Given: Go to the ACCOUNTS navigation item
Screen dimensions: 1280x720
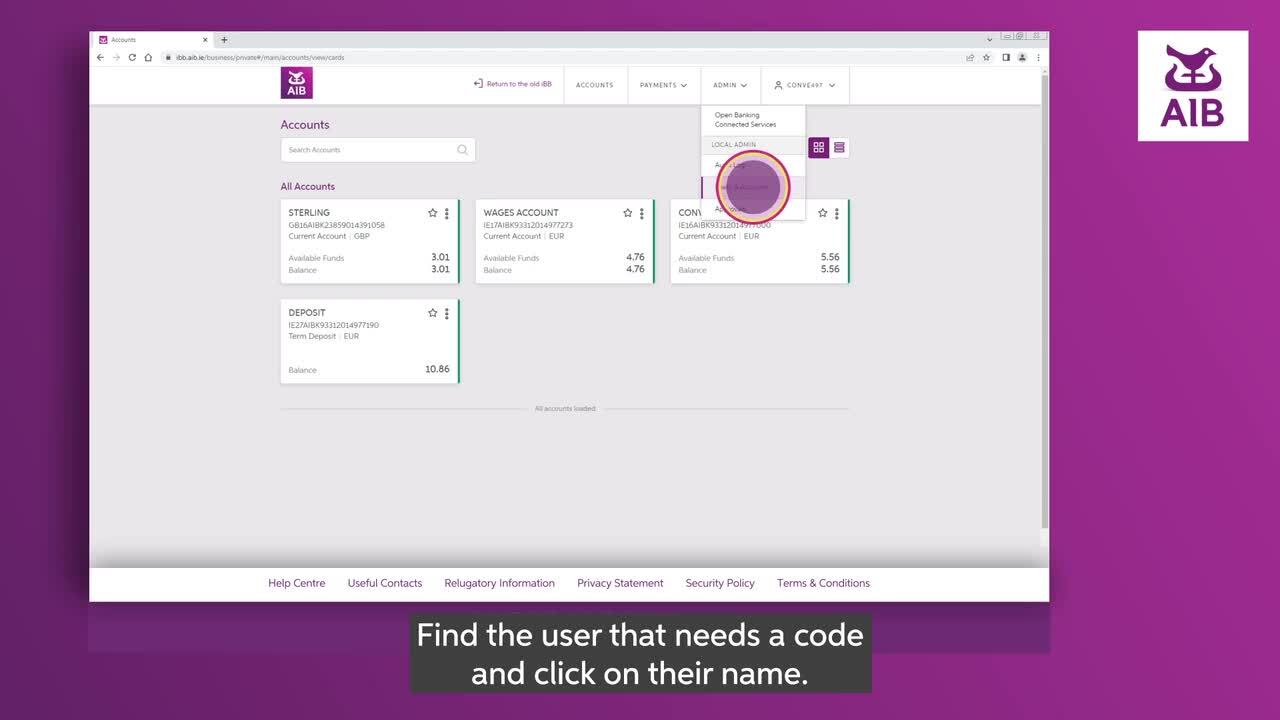Looking at the screenshot, I should tap(594, 85).
